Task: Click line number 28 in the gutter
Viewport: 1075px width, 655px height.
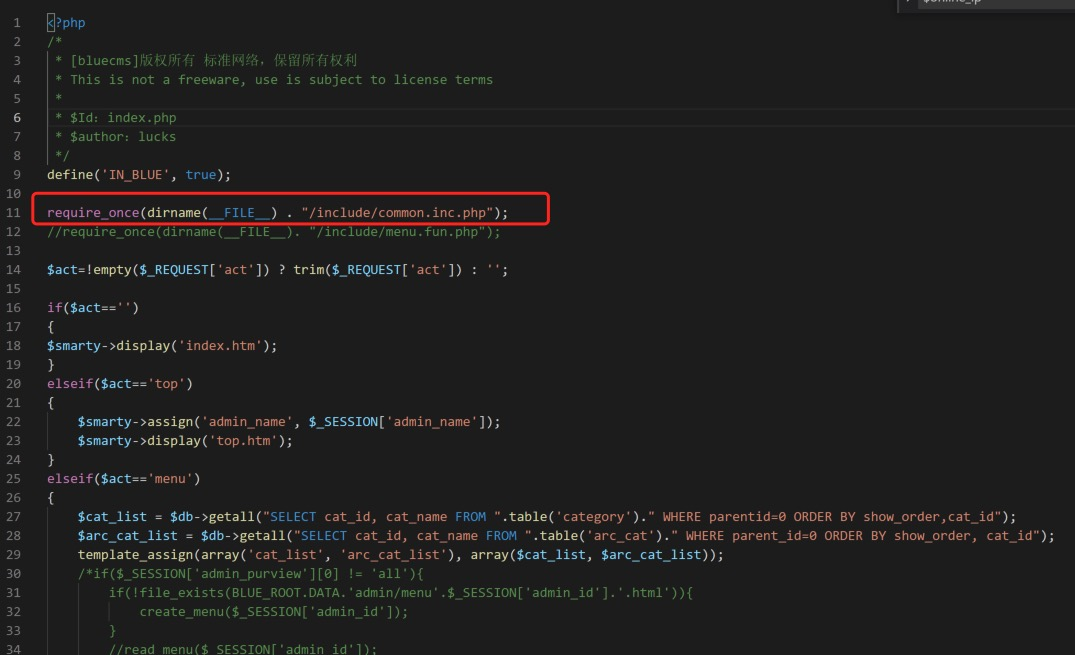Action: coord(14,536)
